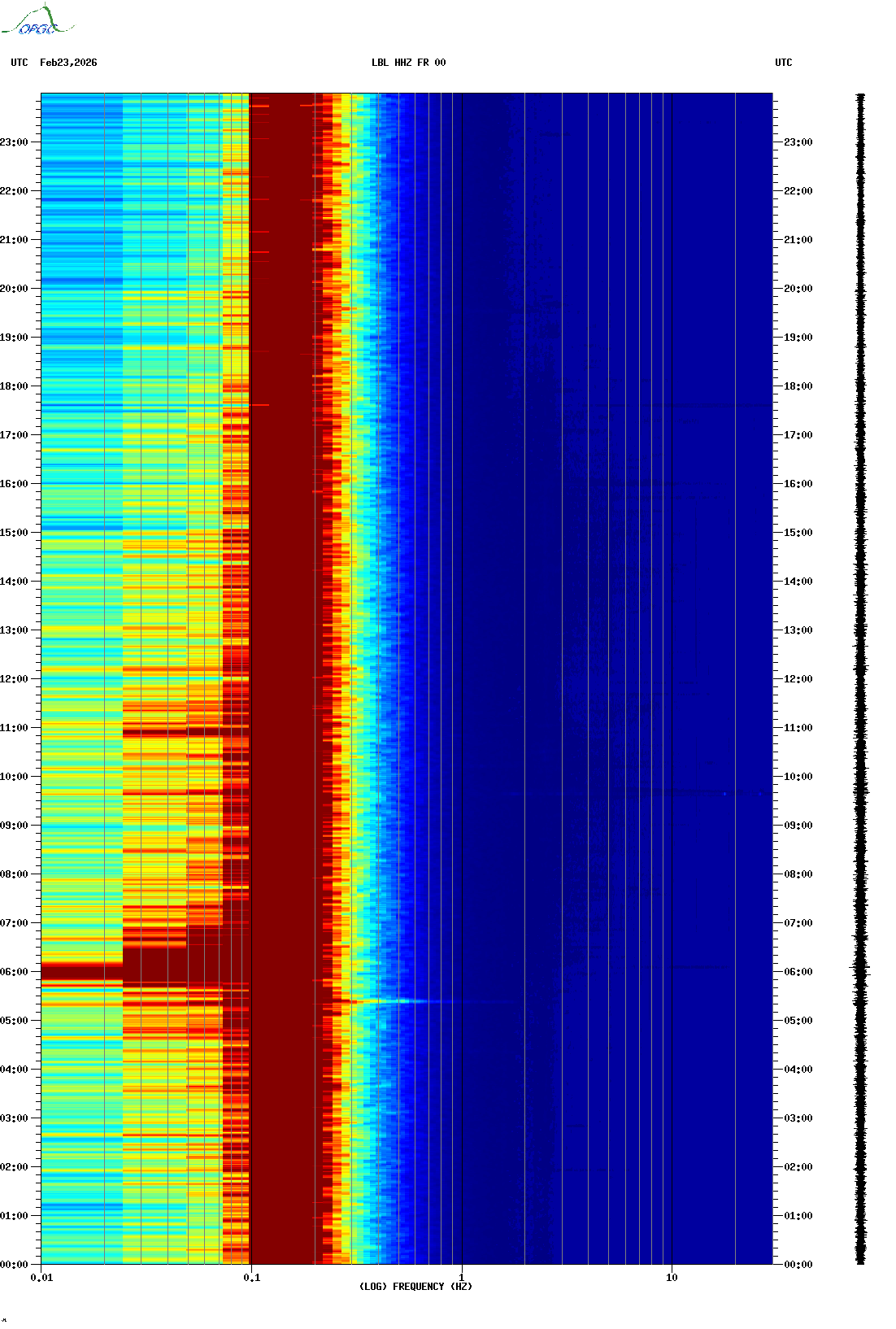The height and width of the screenshot is (1329, 896).
Task: Select the 08:00 label on left time axis
Action: click(14, 874)
